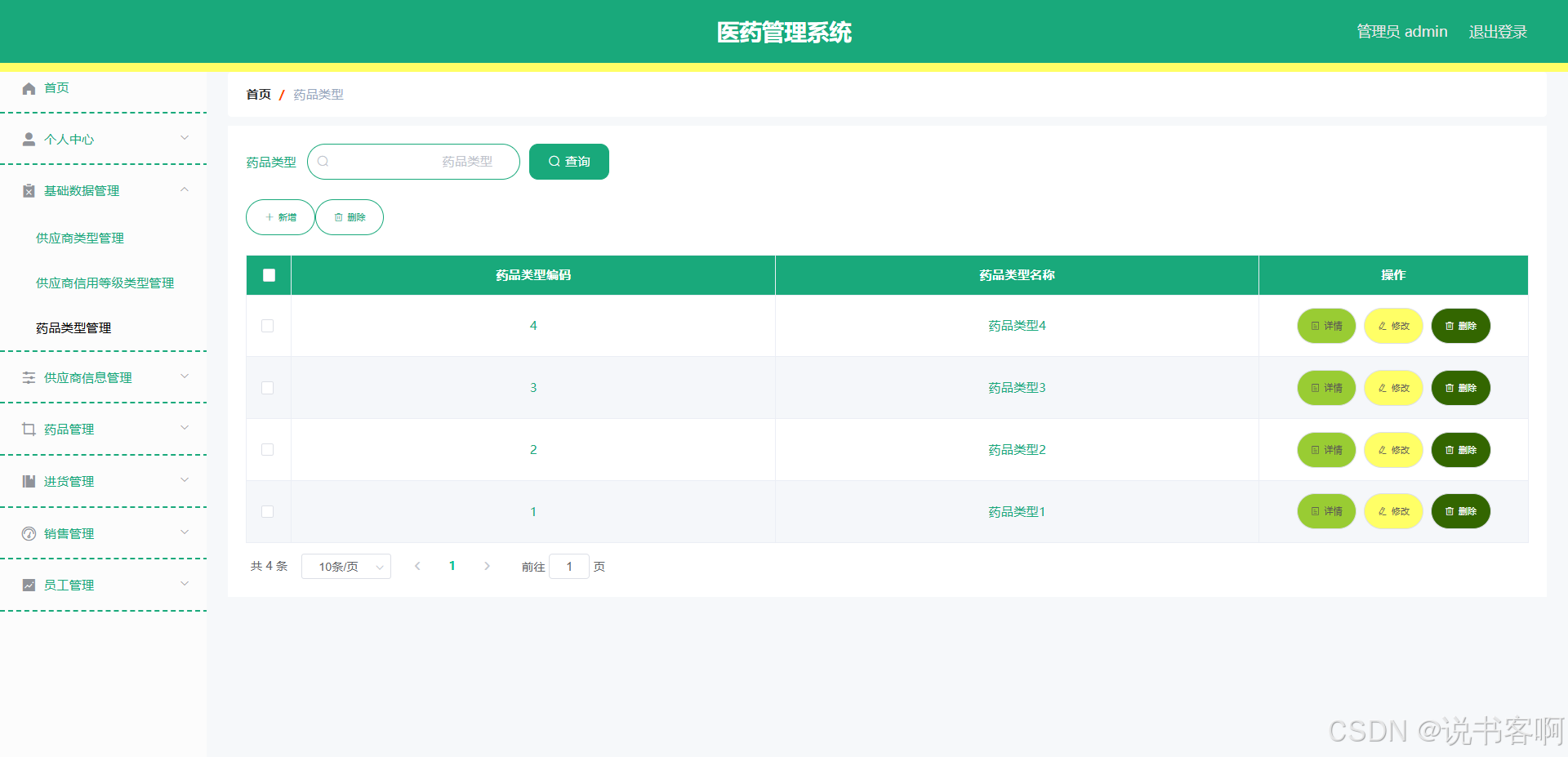
Task: Click the person icon next to 个人中心
Action: coord(28,139)
